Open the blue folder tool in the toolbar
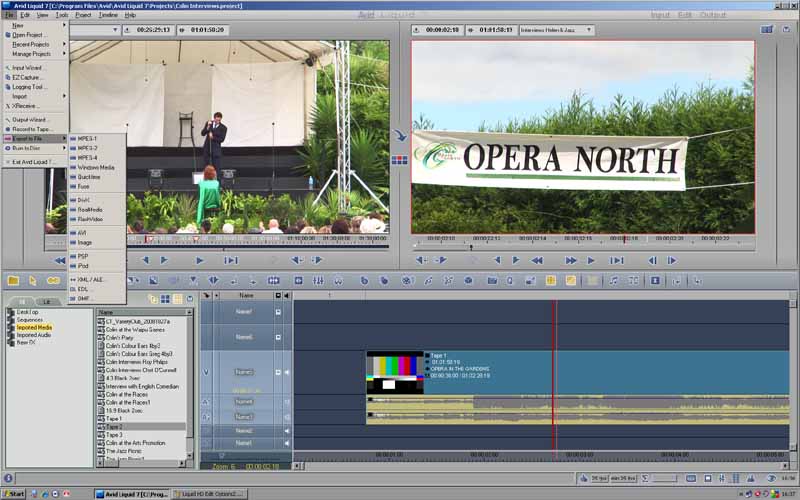The image size is (800, 500). pyautogui.click(x=492, y=281)
